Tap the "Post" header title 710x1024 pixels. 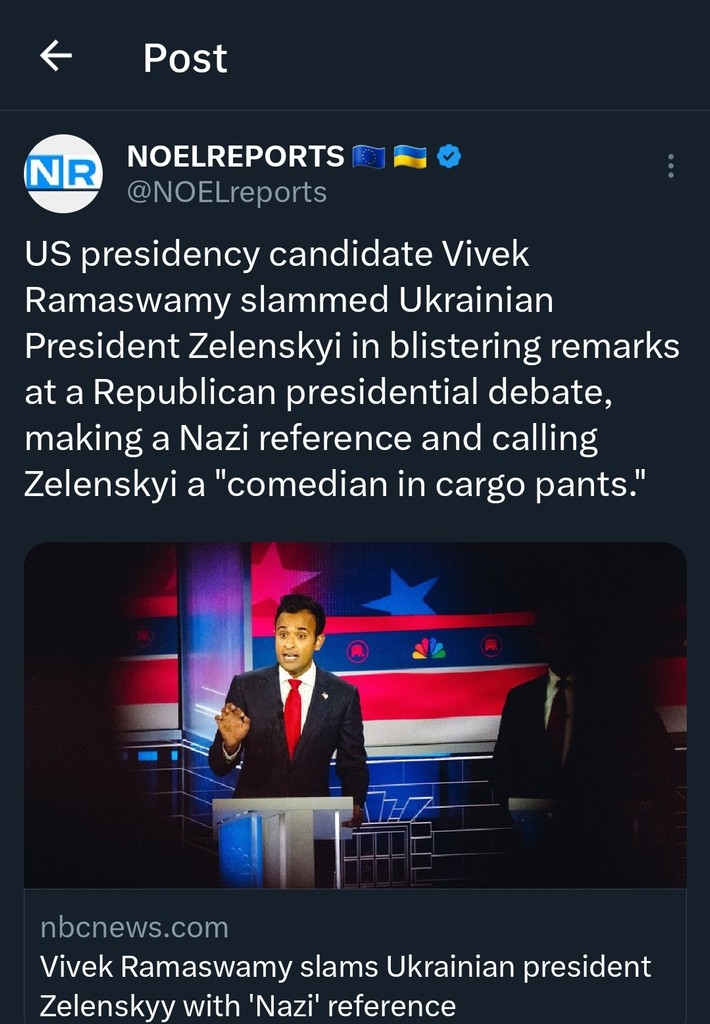[x=185, y=58]
